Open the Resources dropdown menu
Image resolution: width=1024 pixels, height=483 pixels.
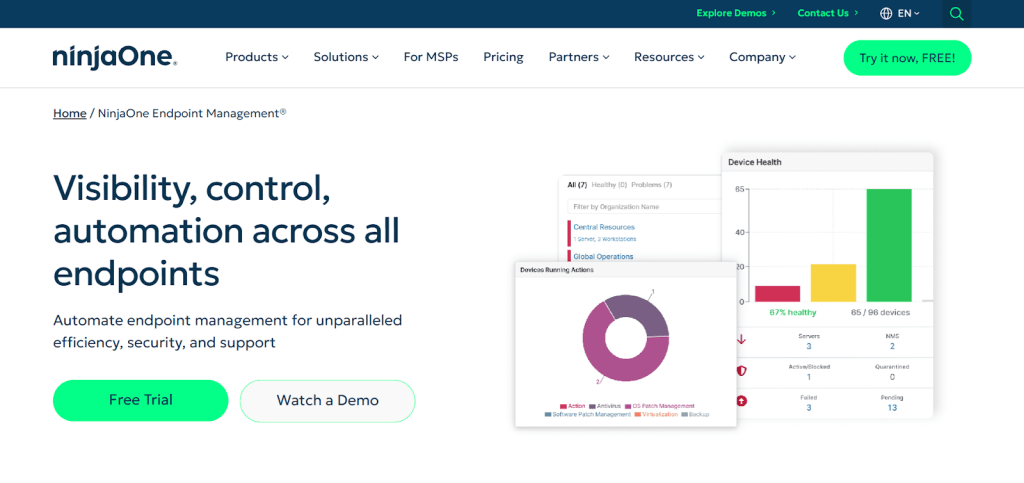point(669,57)
